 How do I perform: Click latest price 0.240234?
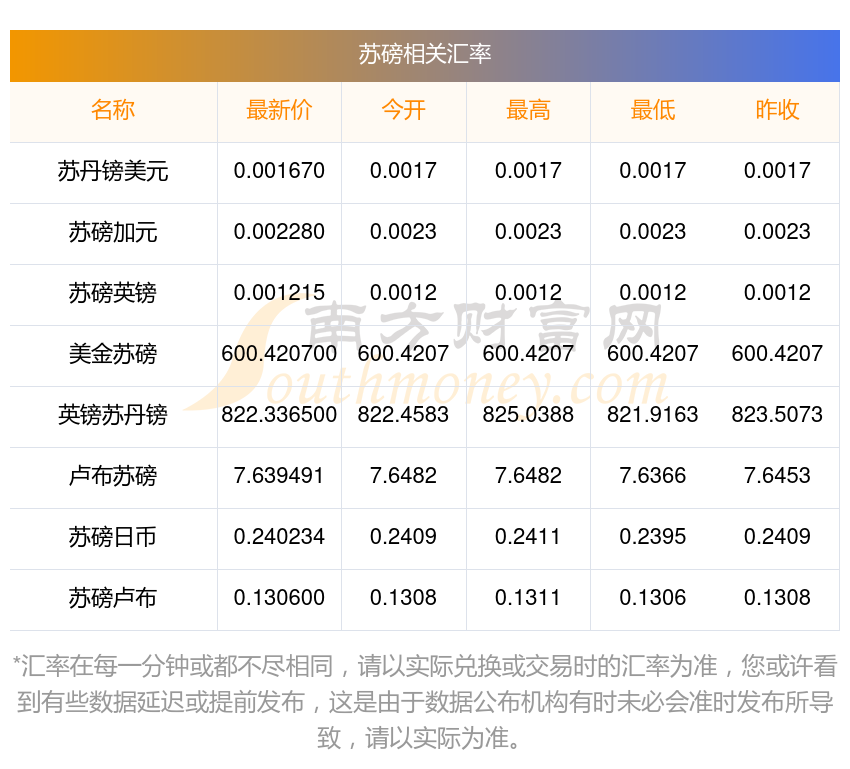click(x=279, y=537)
